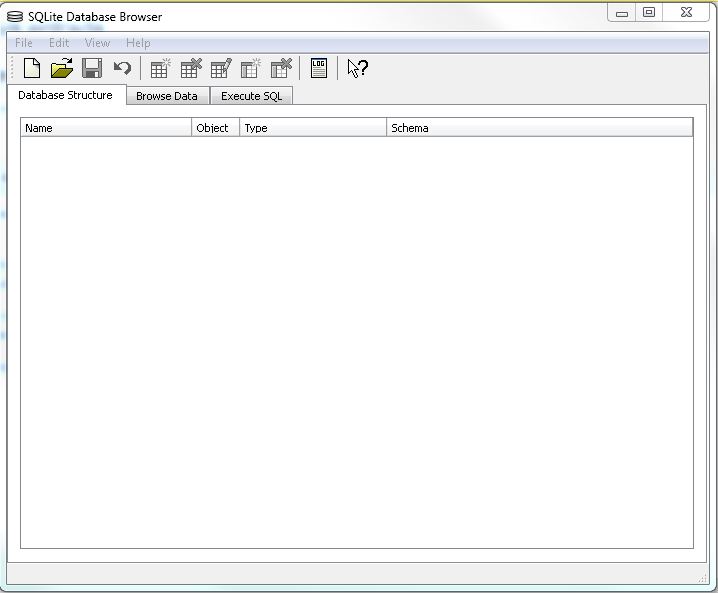Maximize the SQLite Database Browser window
Image resolution: width=718 pixels, height=593 pixels.
tap(649, 12)
